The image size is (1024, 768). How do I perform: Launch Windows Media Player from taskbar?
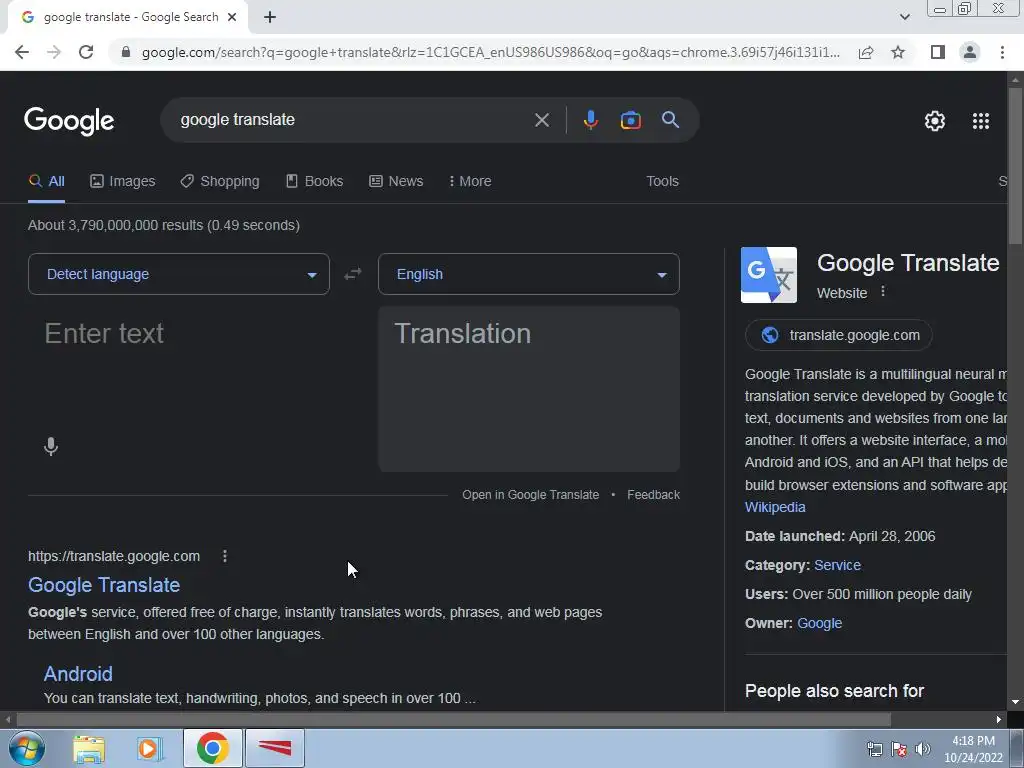[x=150, y=749]
